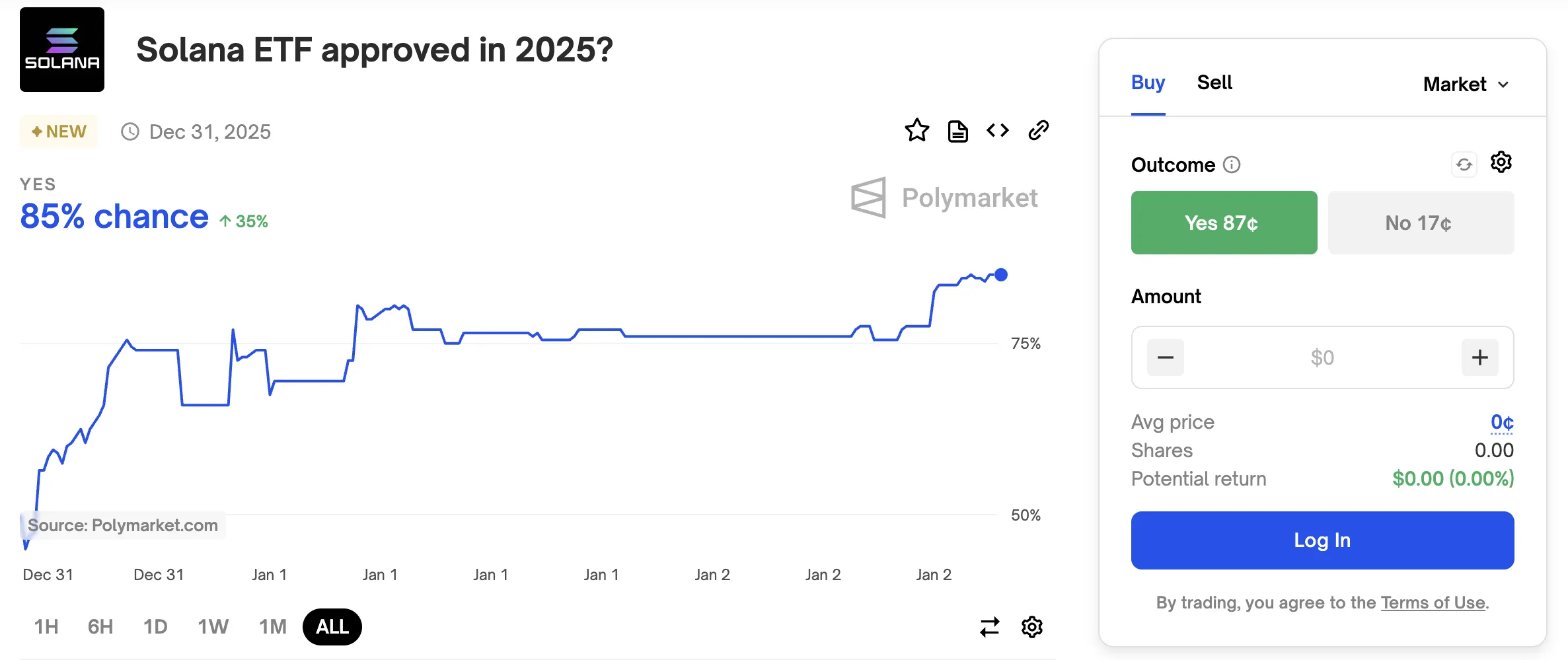Click the $0 amount input field
1568x660 pixels.
(x=1322, y=357)
